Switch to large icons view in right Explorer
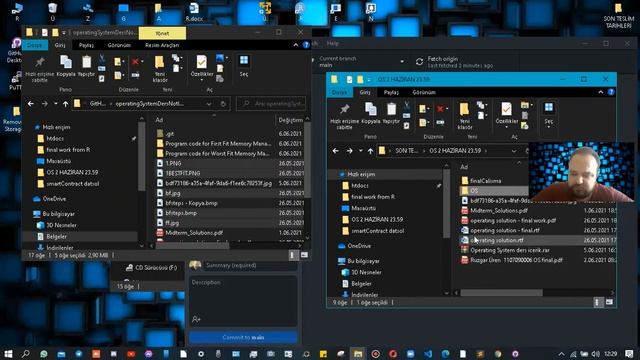640x360 pixels. 609,302
